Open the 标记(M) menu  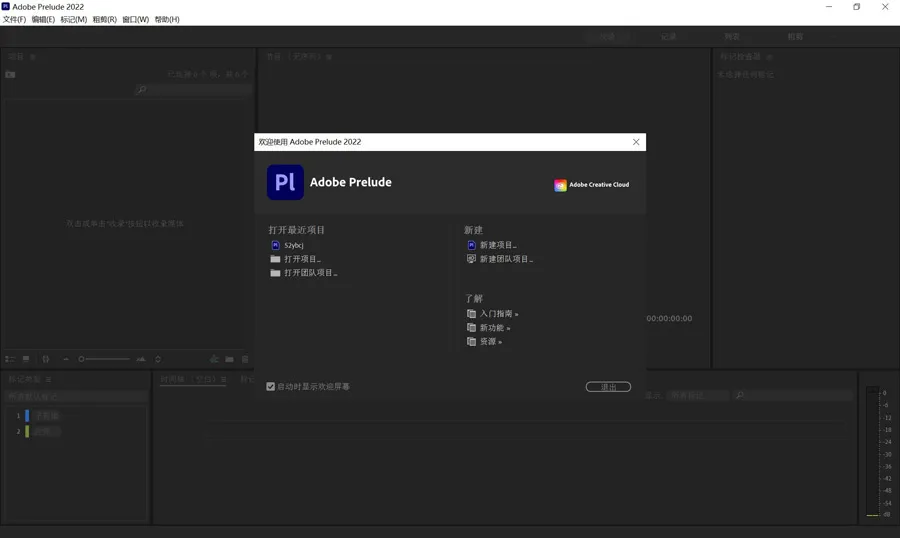[73, 20]
